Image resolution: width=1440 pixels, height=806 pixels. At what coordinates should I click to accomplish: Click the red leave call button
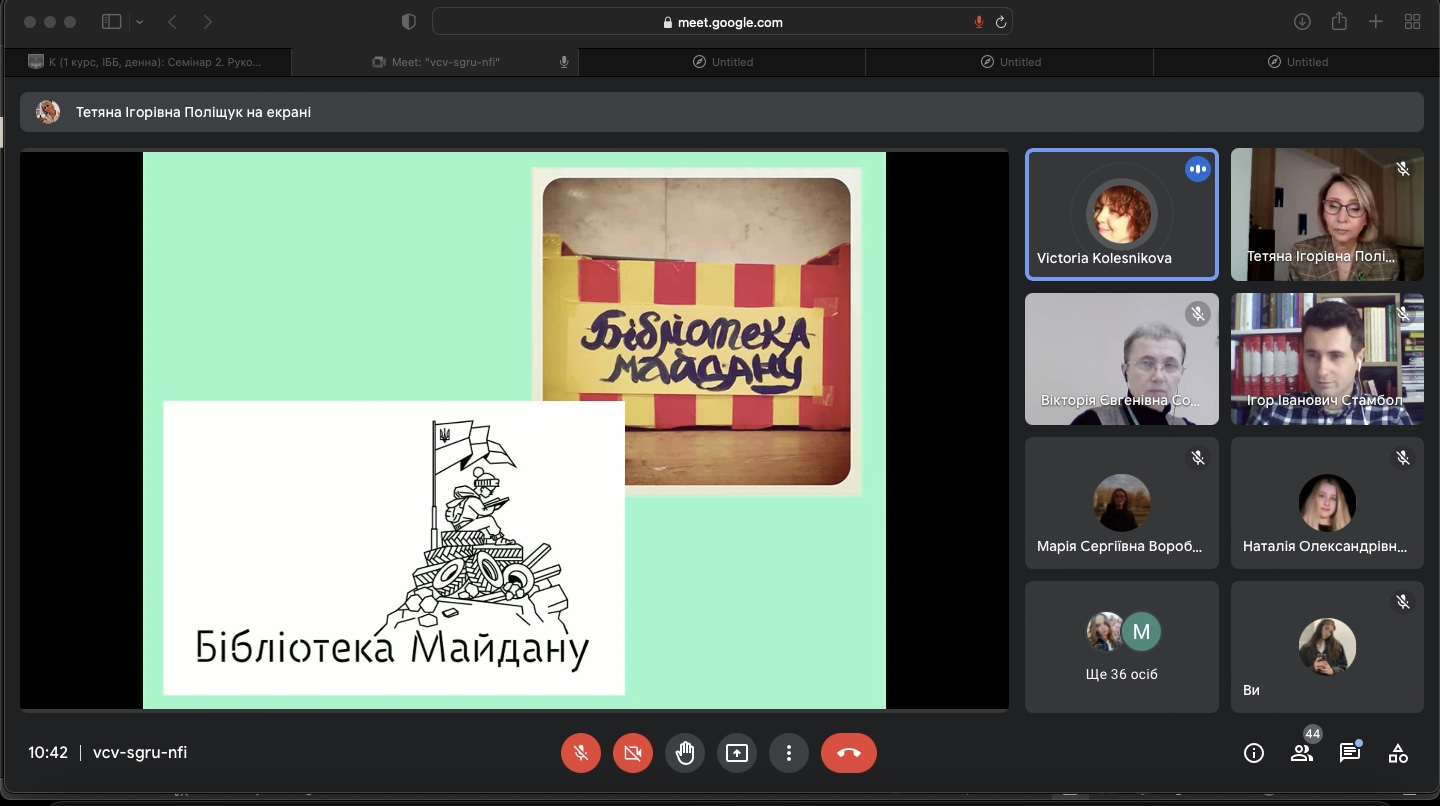pyautogui.click(x=848, y=753)
